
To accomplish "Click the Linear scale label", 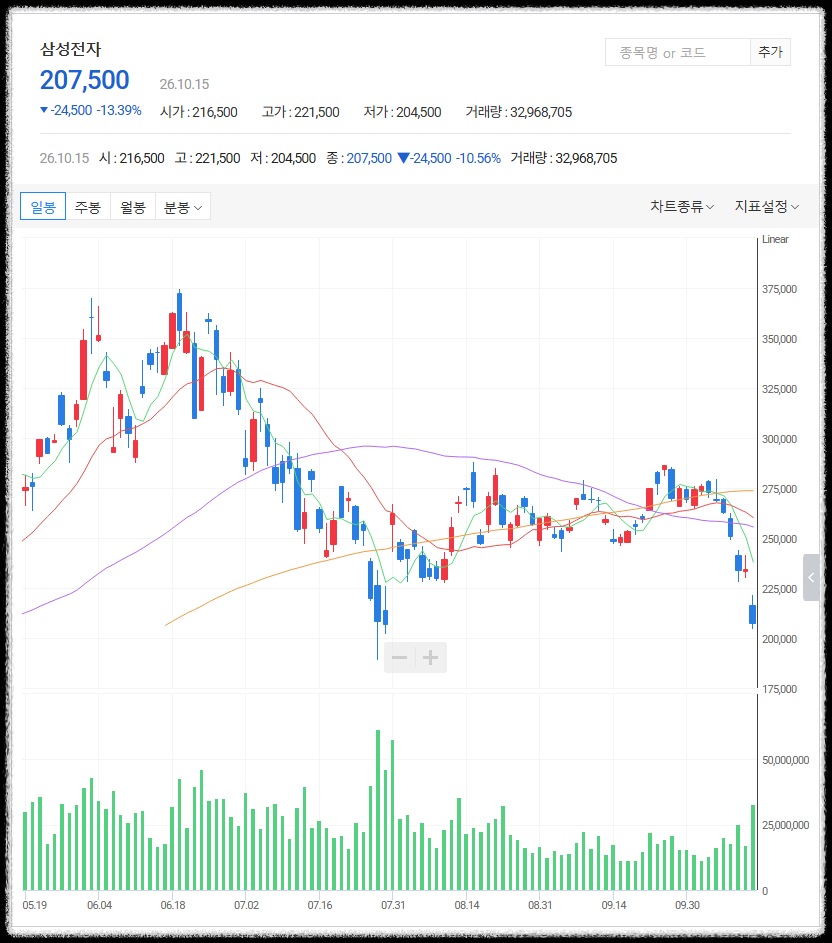I will coord(775,239).
